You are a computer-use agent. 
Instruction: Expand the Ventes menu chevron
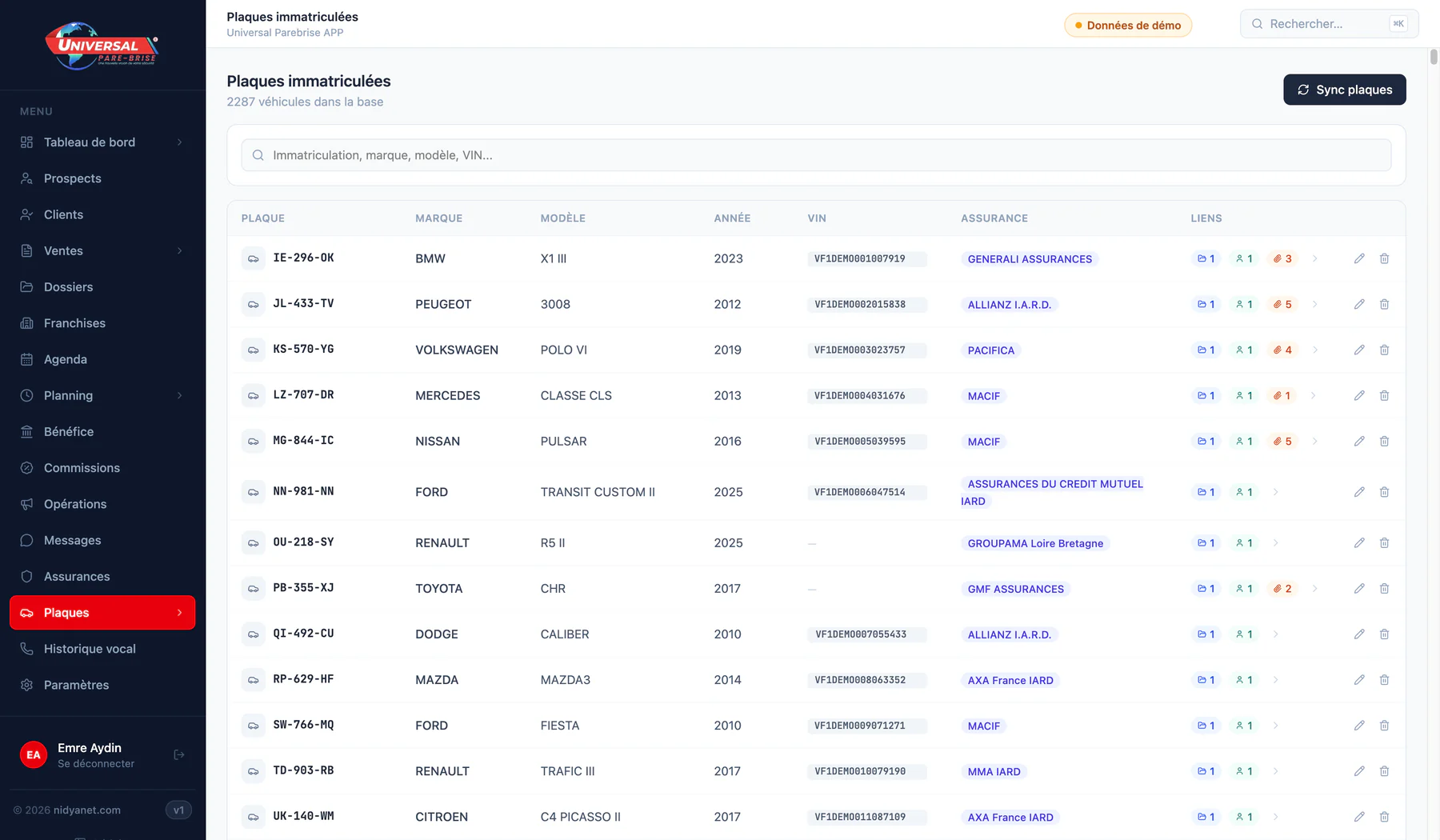pyautogui.click(x=179, y=250)
